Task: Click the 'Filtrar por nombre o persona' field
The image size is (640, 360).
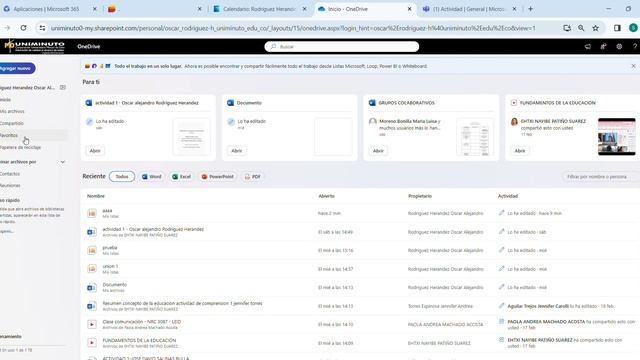Action: (601, 177)
